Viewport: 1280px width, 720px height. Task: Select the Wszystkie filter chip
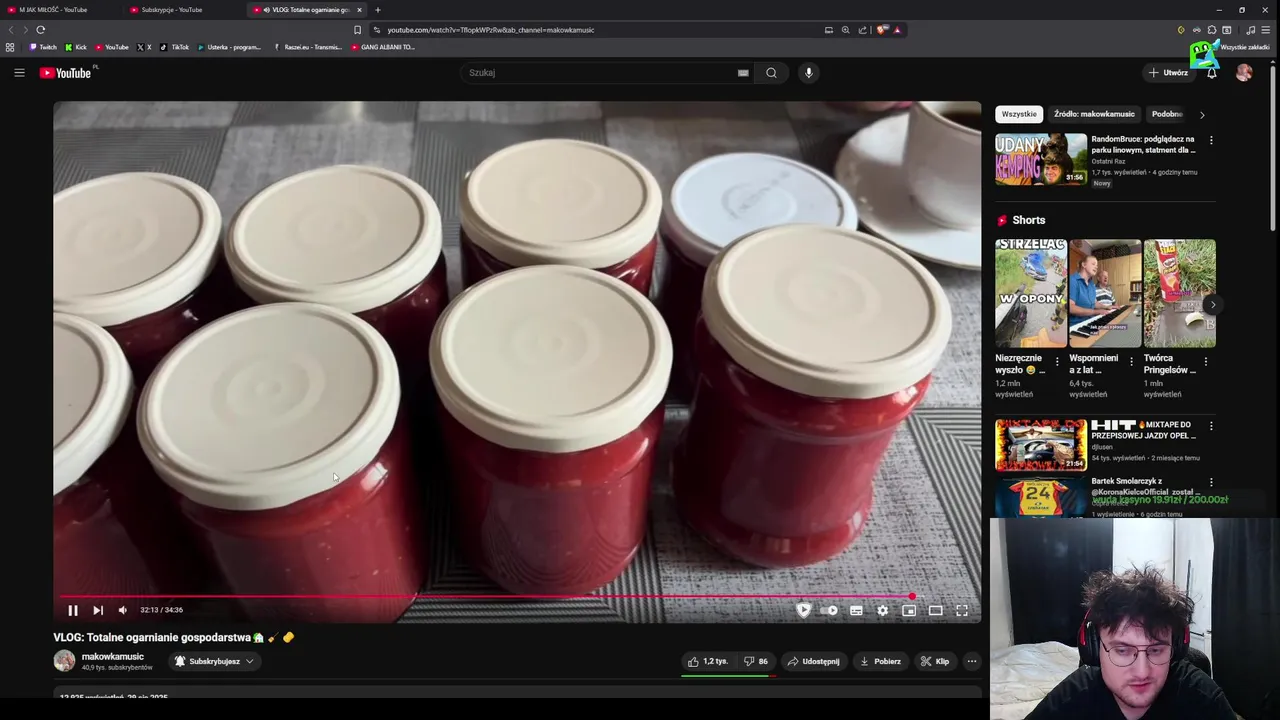click(x=1019, y=114)
